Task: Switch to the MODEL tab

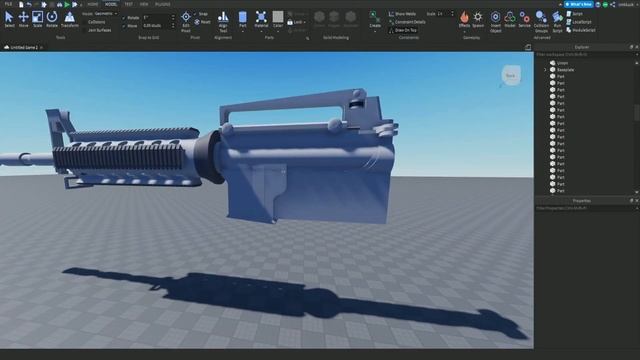Action: pyautogui.click(x=111, y=4)
